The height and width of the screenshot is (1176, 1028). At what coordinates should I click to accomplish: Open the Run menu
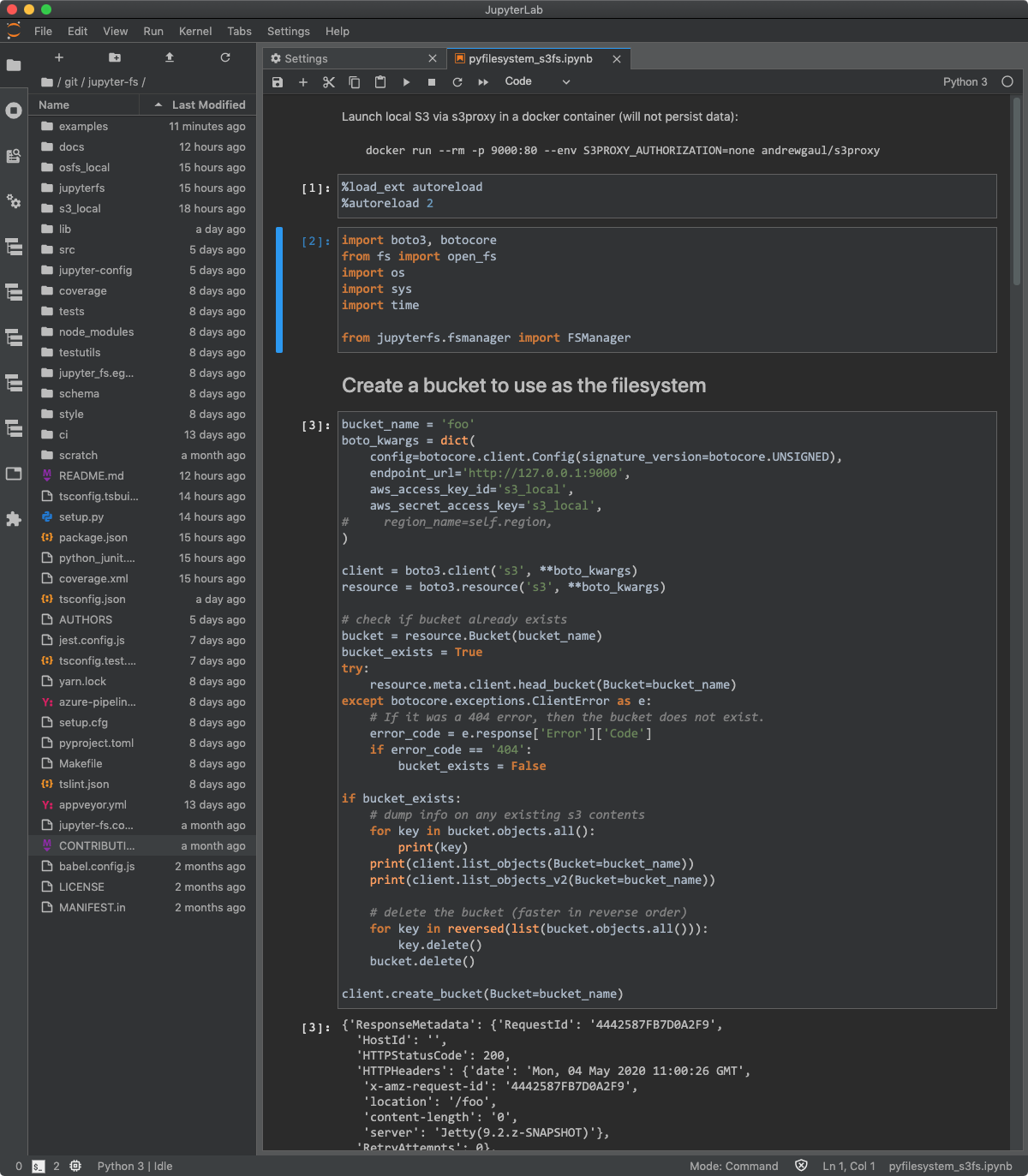(153, 31)
